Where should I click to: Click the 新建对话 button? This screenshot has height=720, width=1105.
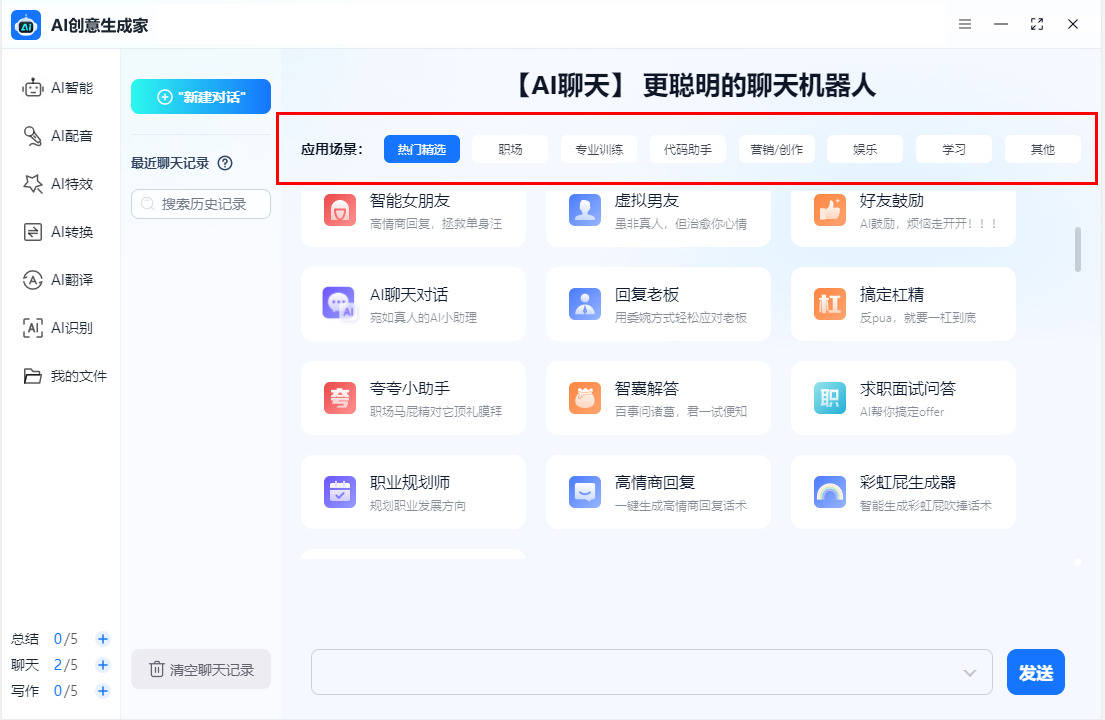point(201,97)
